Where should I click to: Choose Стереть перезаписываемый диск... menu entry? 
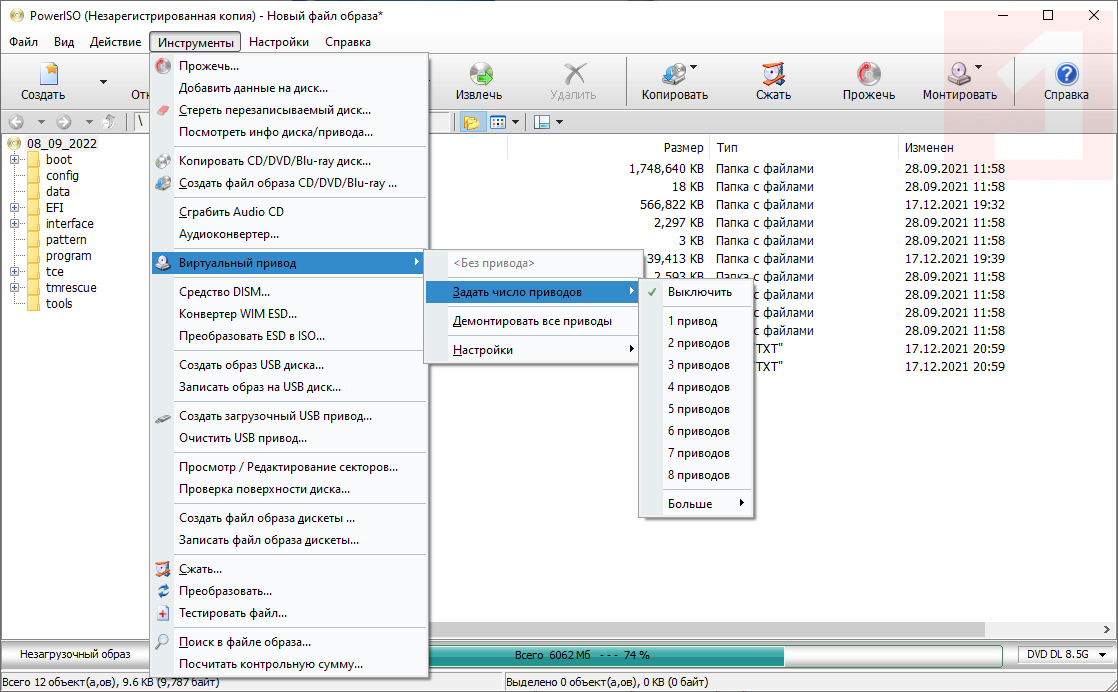[289, 110]
